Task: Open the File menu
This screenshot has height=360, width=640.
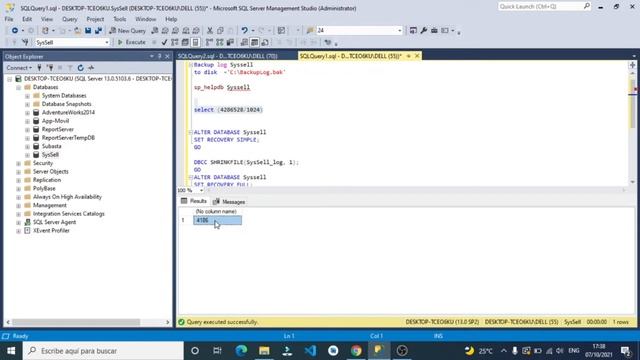Action: [9, 19]
